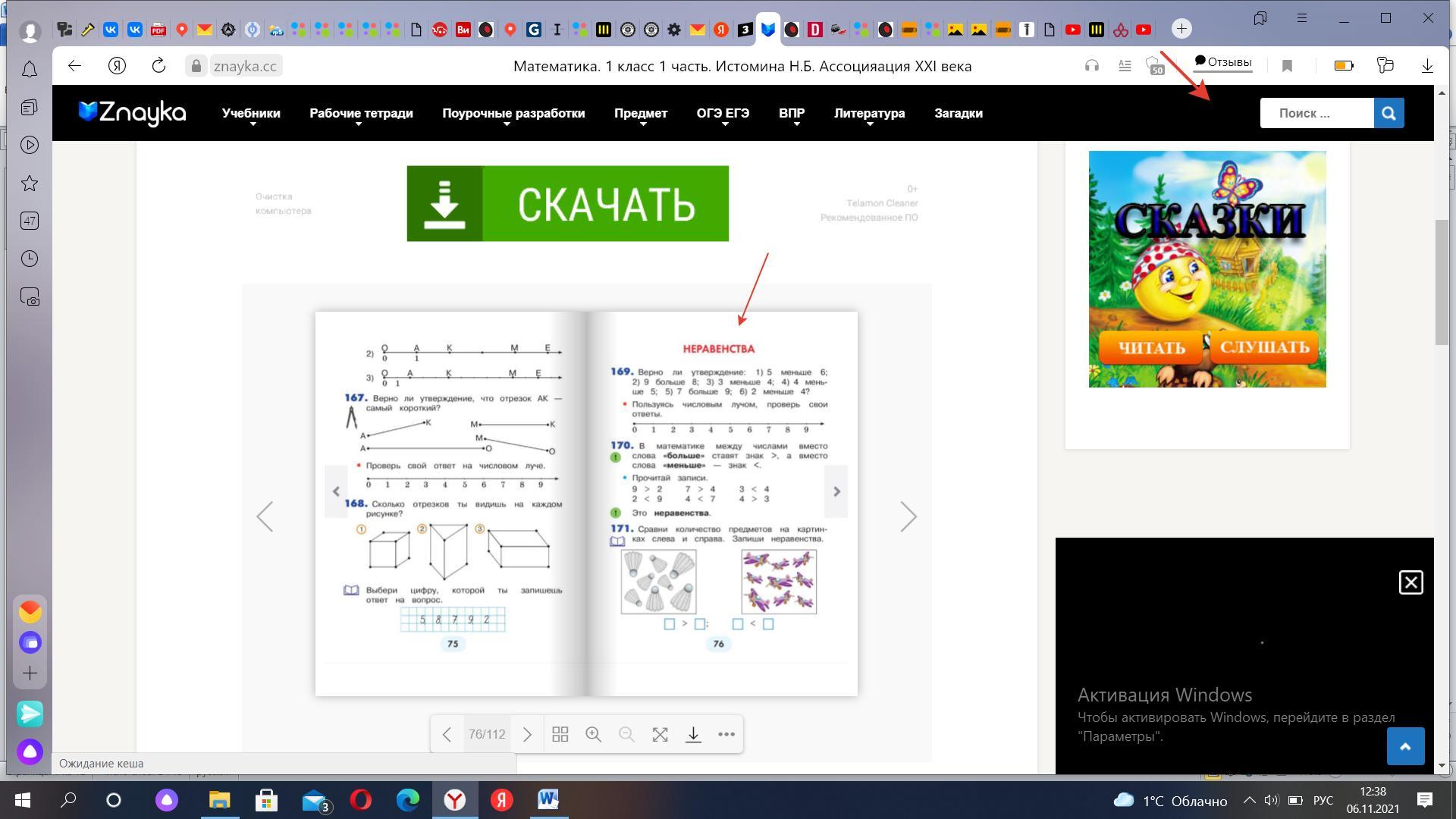
Task: Bookmark this page using the bookmark icon
Action: click(x=1287, y=66)
